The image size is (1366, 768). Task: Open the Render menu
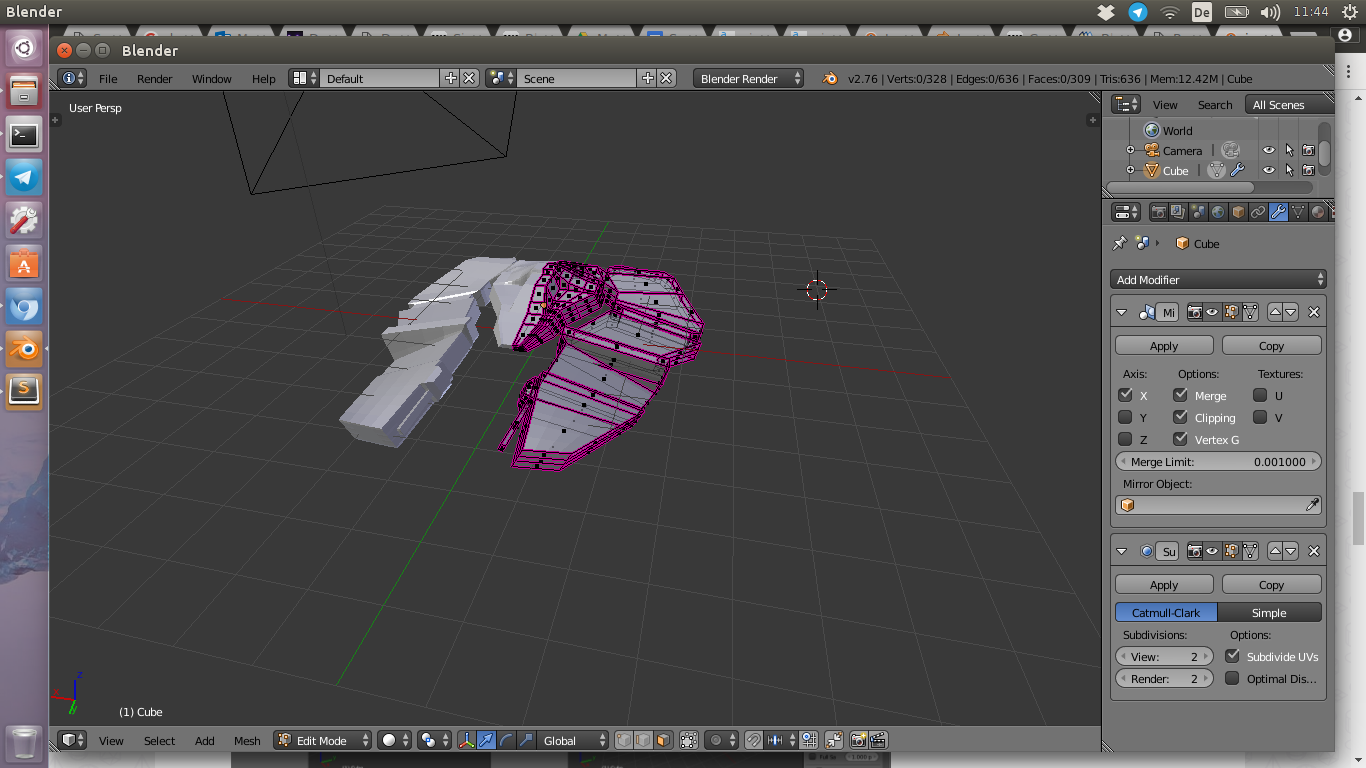click(x=154, y=79)
